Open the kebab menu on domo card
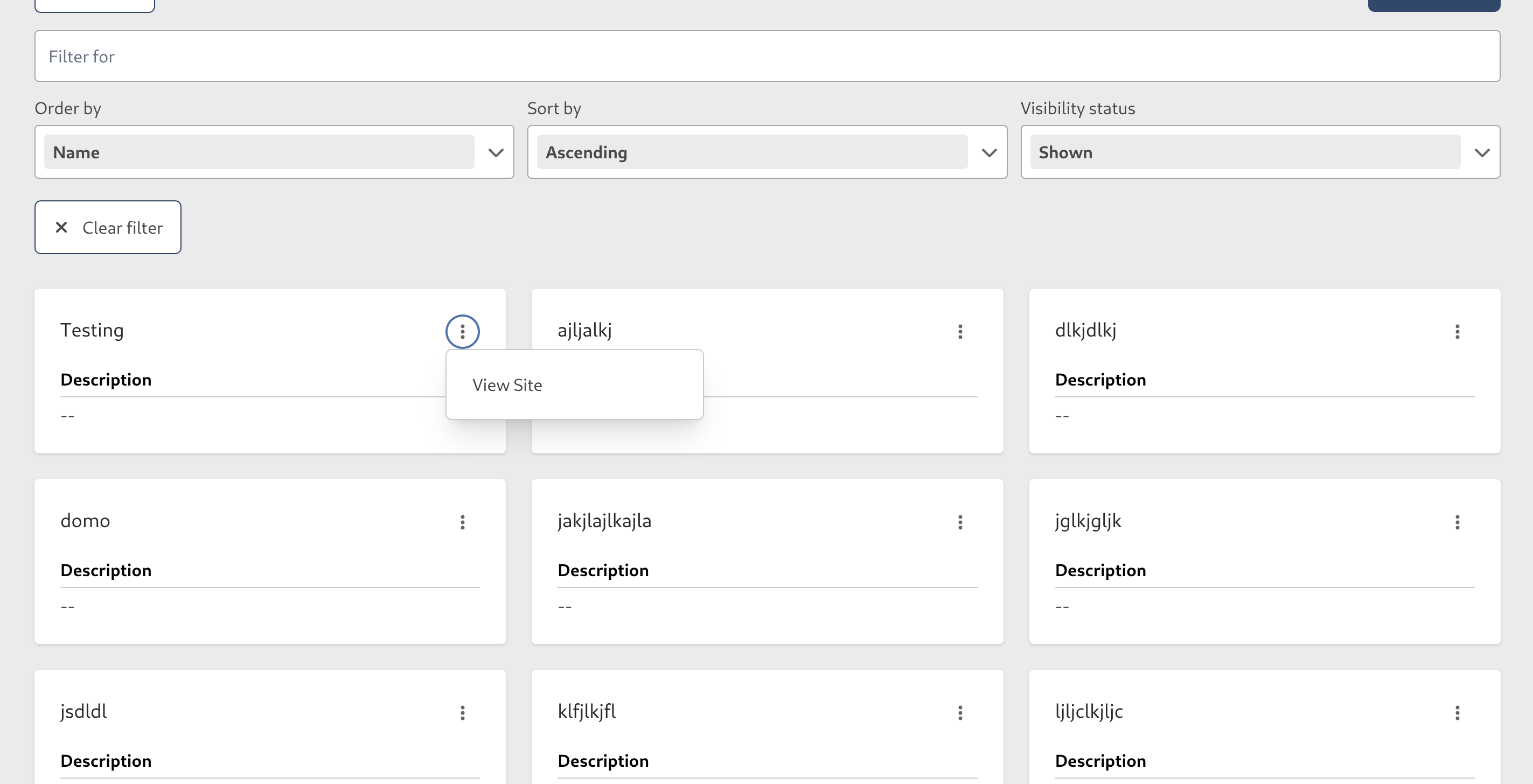 tap(462, 522)
